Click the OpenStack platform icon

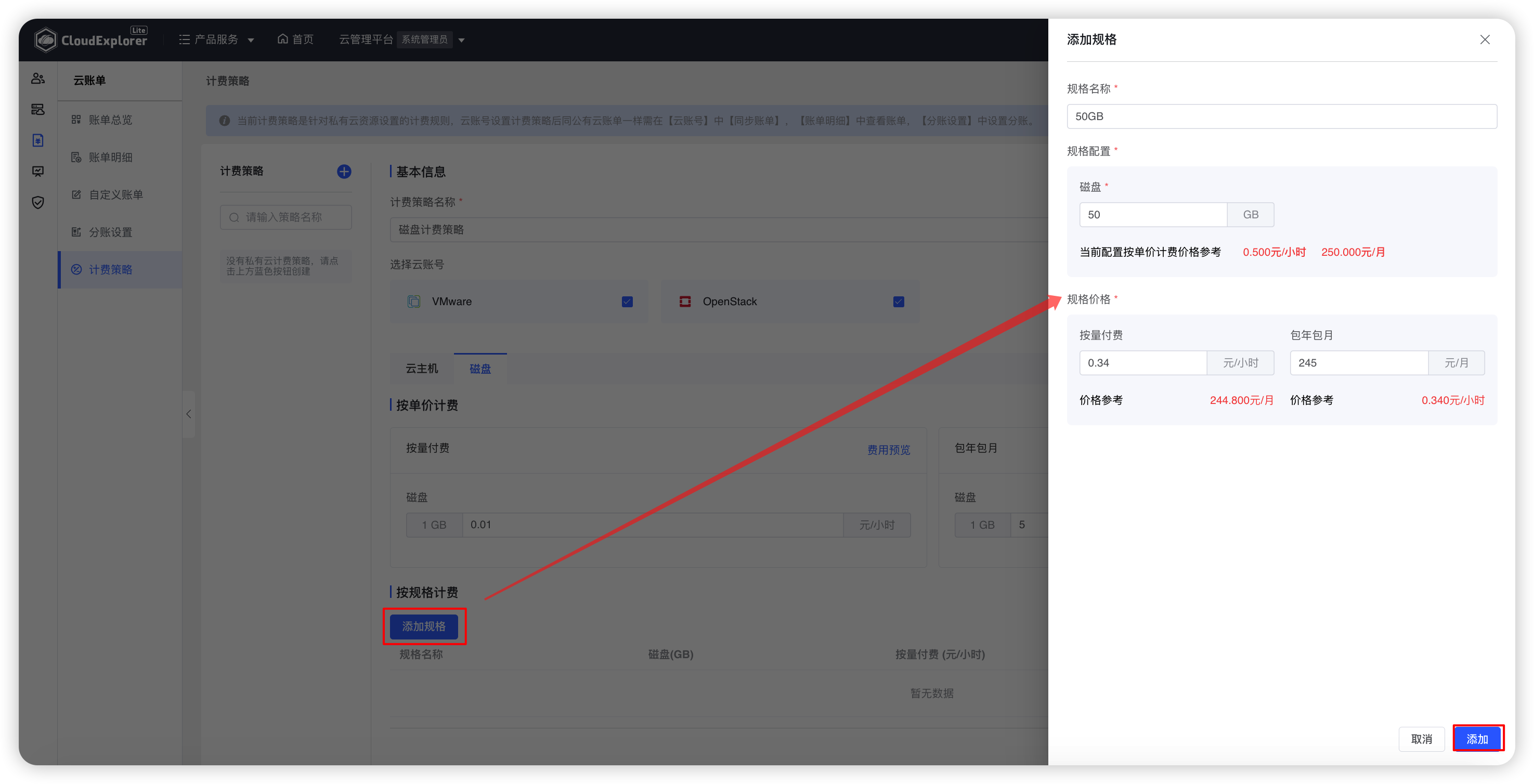point(685,302)
